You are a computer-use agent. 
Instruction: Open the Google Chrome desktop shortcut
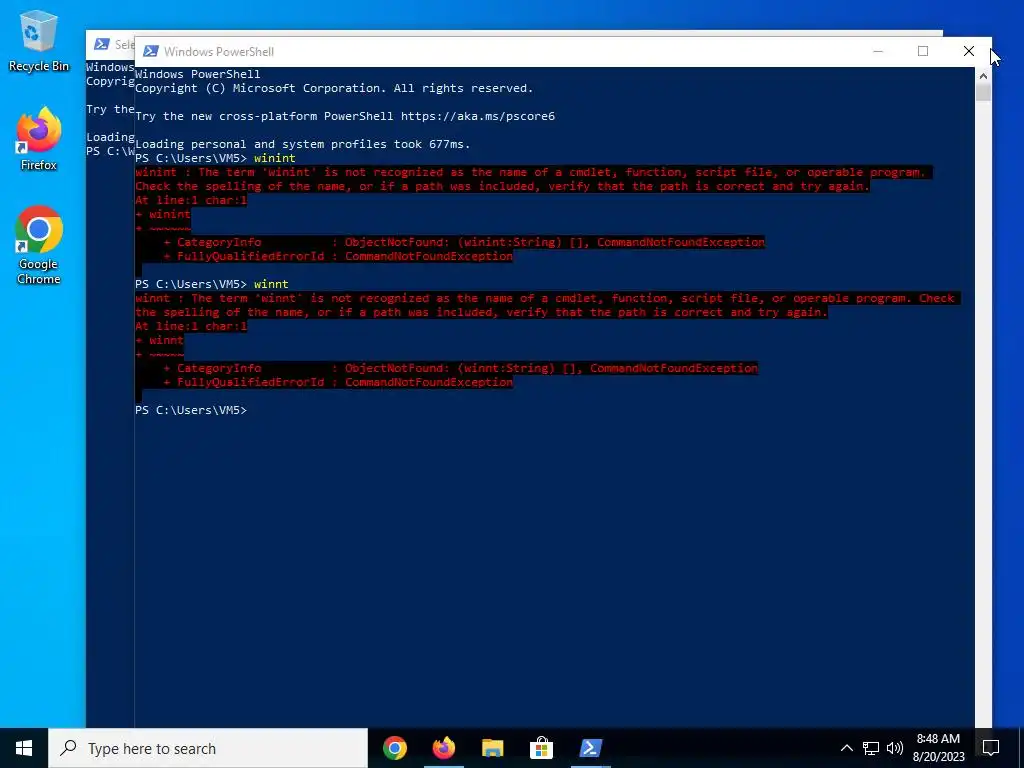click(39, 246)
